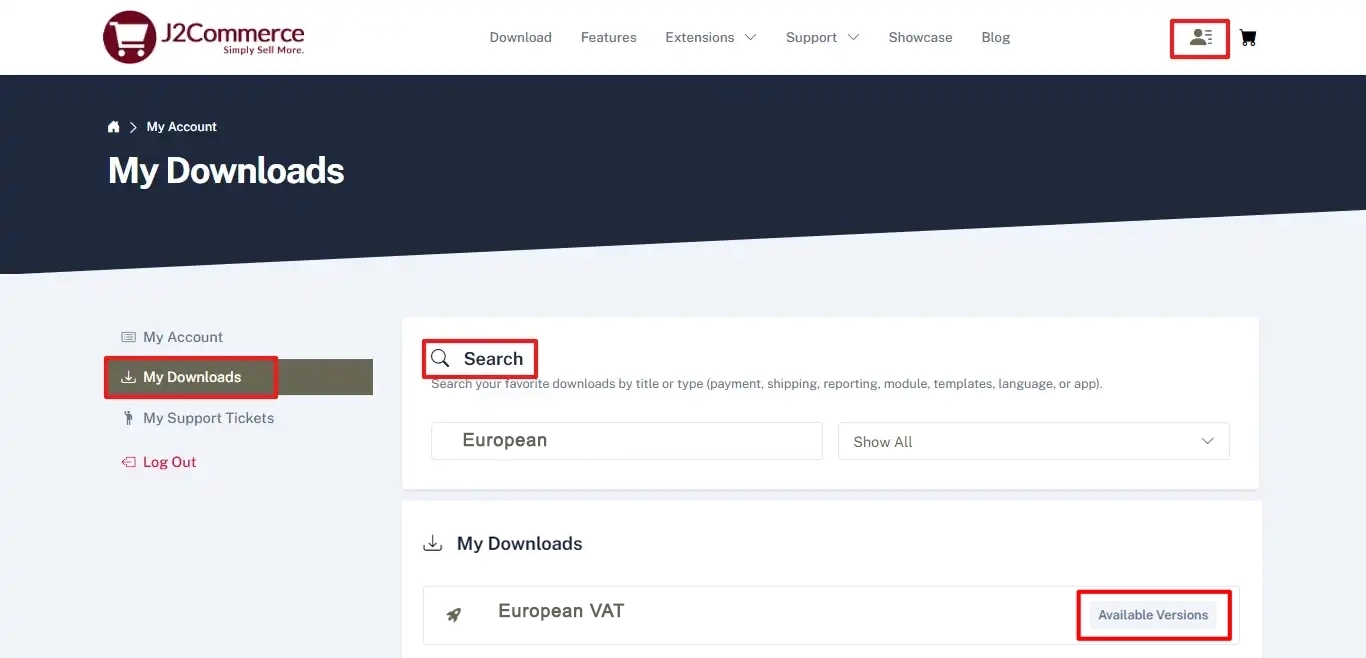Click the magnifier icon beside Search heading
Viewport: 1366px width, 658px height.
(x=440, y=358)
